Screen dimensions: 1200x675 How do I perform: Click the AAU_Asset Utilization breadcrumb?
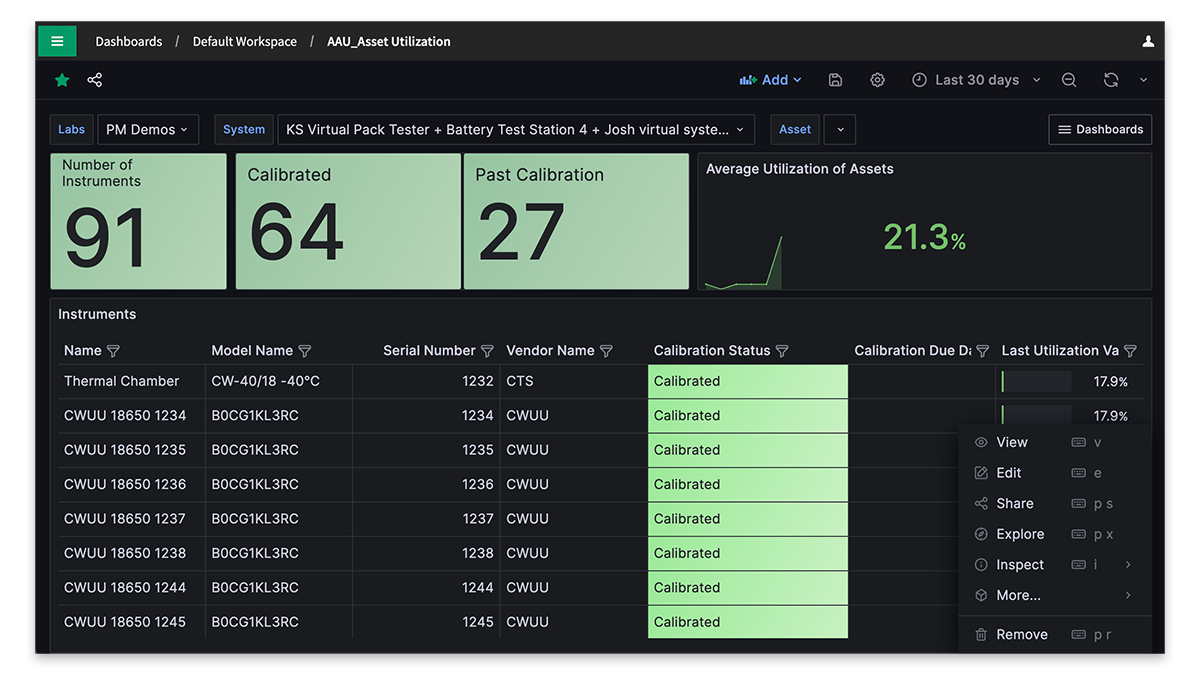point(389,42)
